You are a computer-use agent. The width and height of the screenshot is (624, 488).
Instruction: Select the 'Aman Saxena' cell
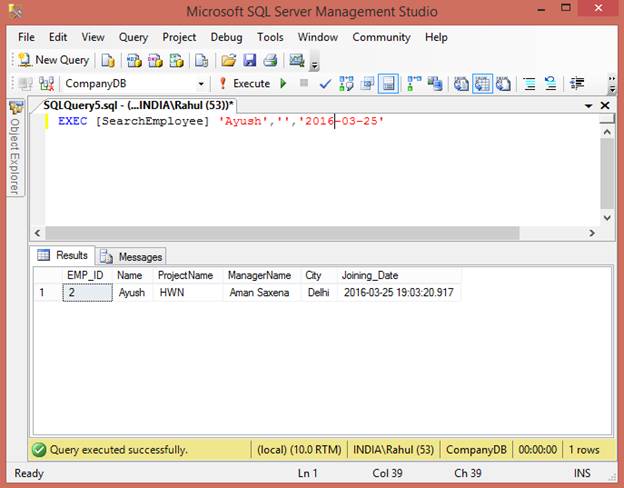tap(261, 293)
